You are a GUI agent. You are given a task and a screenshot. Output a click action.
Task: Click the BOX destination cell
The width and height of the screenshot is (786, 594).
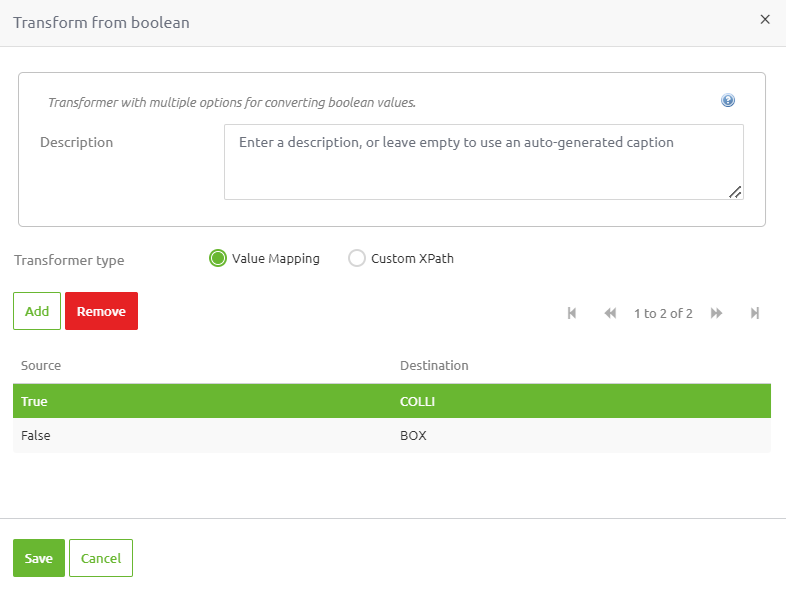(x=413, y=436)
